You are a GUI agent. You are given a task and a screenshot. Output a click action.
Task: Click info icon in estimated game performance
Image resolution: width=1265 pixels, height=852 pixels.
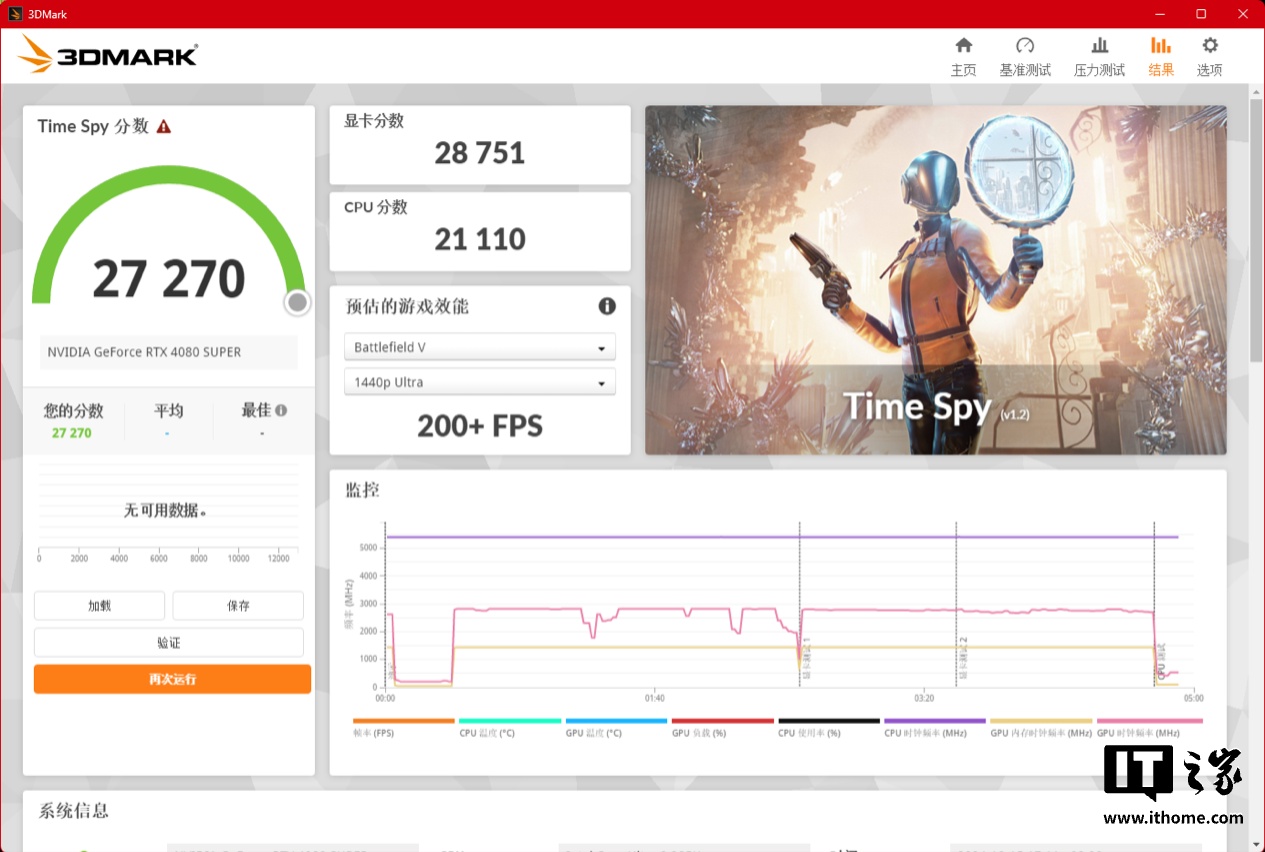(607, 306)
